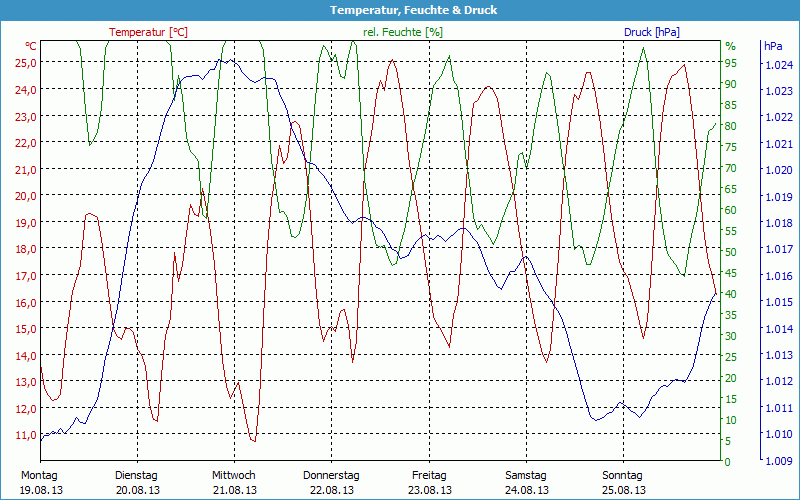Click the date '19.08.13'
800x500 pixels.
pos(42,490)
